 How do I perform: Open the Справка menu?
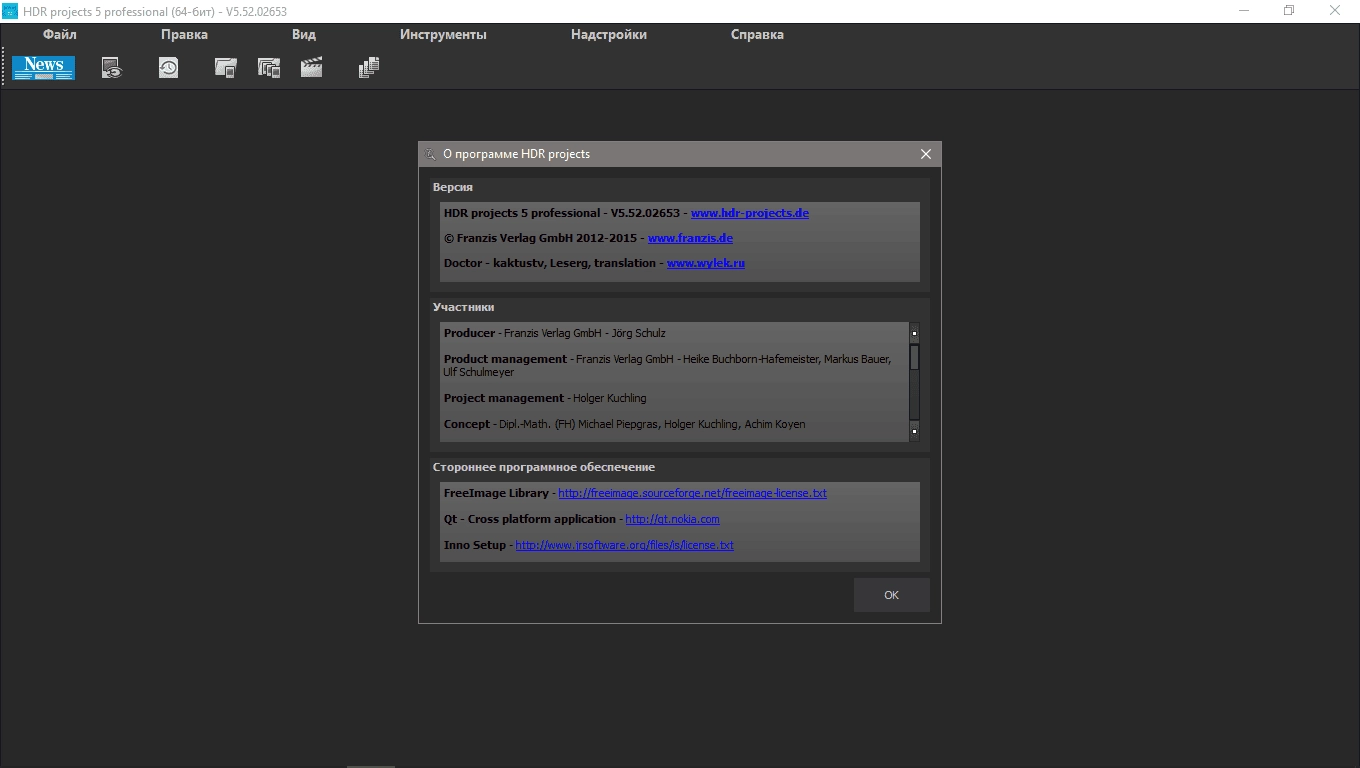757,34
